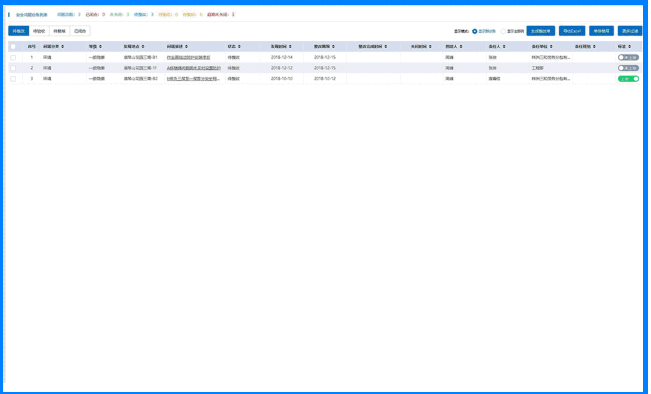Switch to the 待验收 tab
The height and width of the screenshot is (394, 651).
39,31
